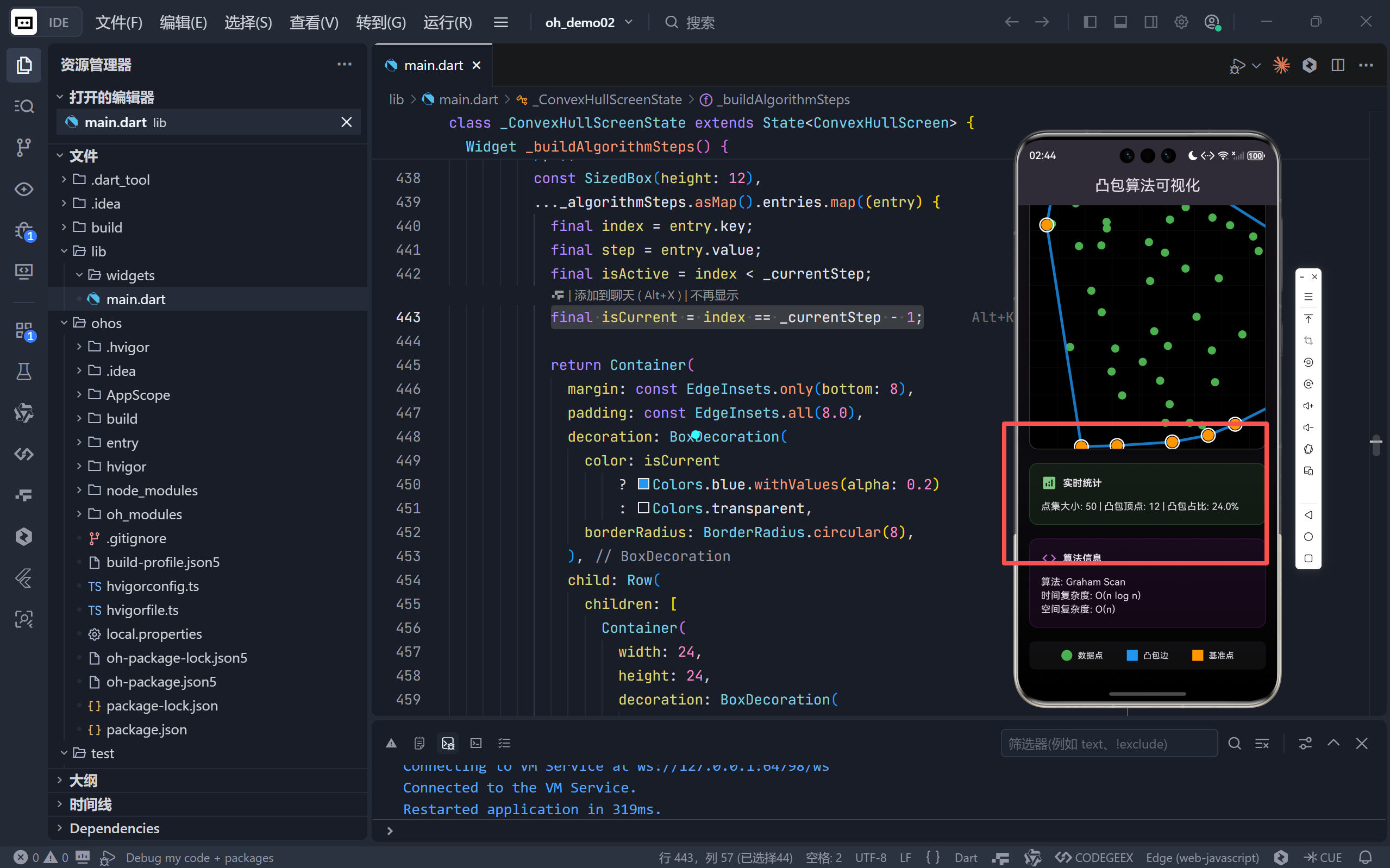Viewport: 1390px width, 868px height.
Task: Open the 运行(R) menu
Action: pyautogui.click(x=447, y=22)
